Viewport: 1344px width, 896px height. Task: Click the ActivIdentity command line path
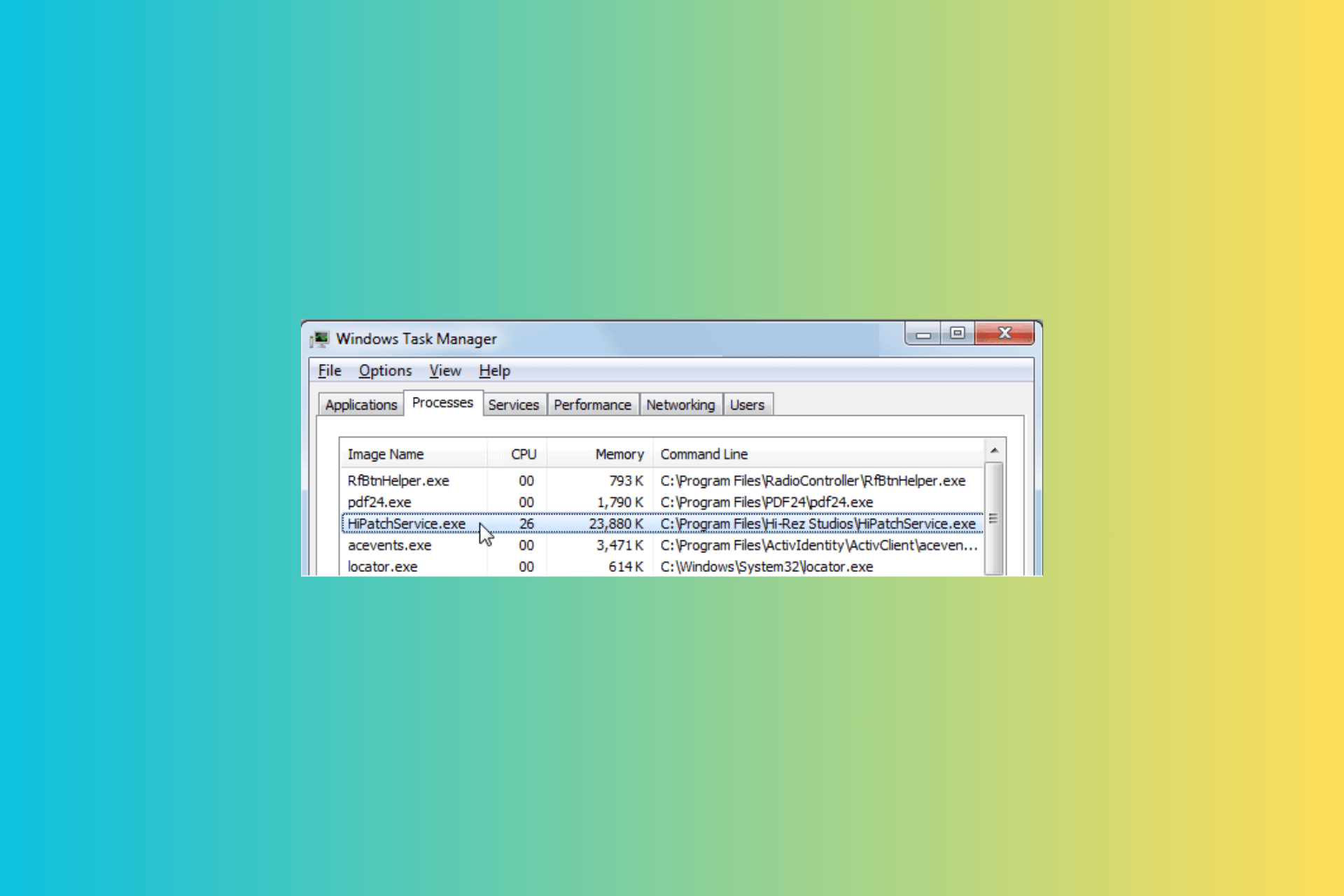click(819, 545)
